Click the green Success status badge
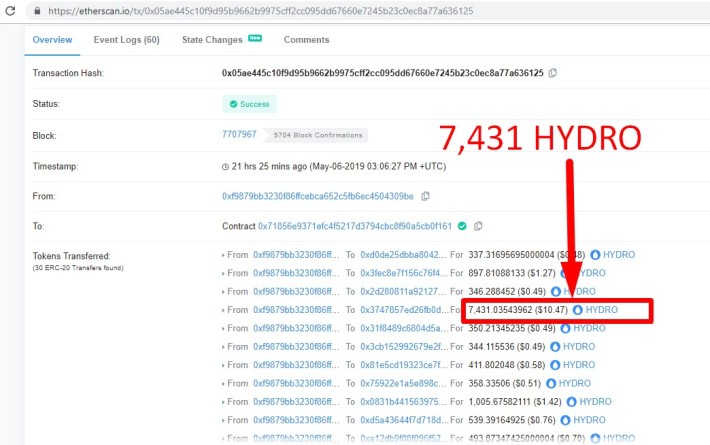710x445 pixels. tap(249, 104)
